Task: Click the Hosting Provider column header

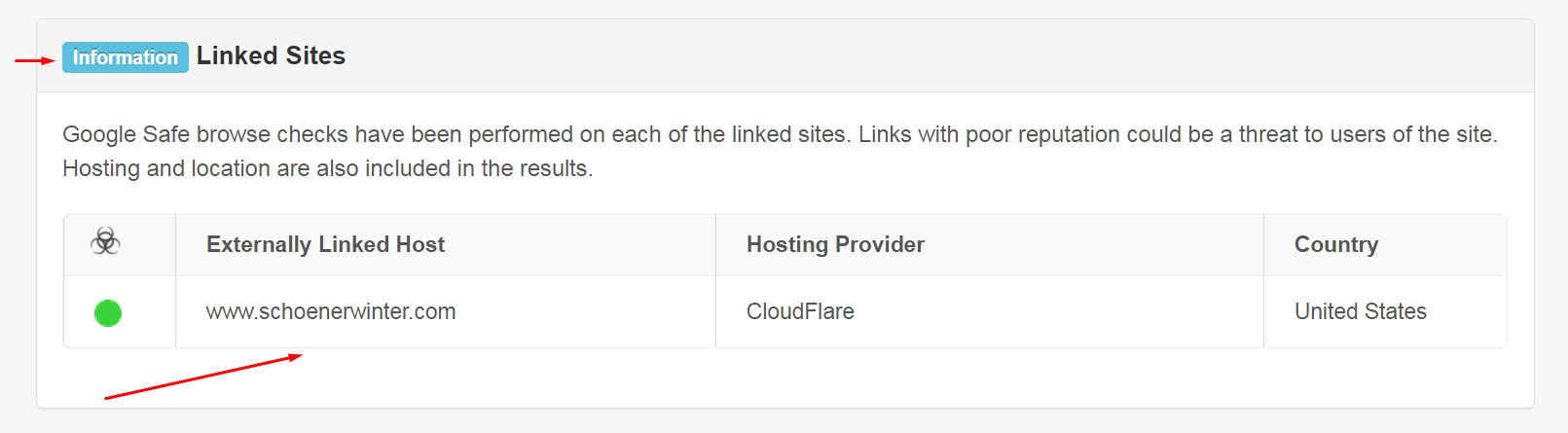Action: click(x=835, y=244)
